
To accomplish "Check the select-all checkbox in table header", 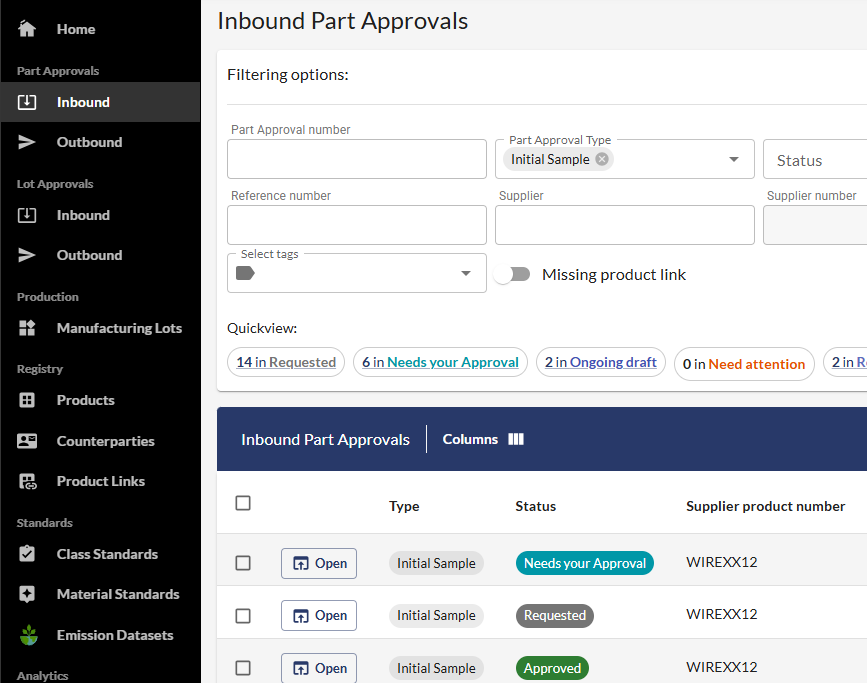I will [243, 503].
